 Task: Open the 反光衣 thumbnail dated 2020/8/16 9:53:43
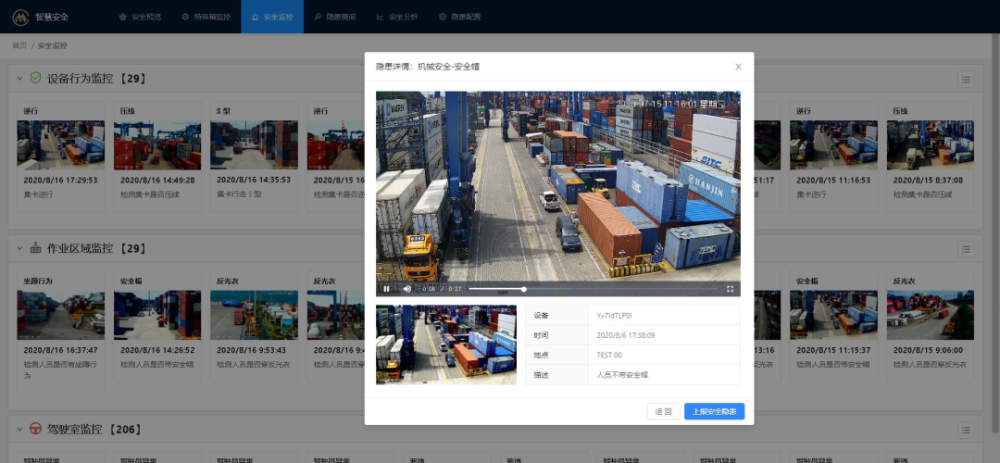coord(254,315)
